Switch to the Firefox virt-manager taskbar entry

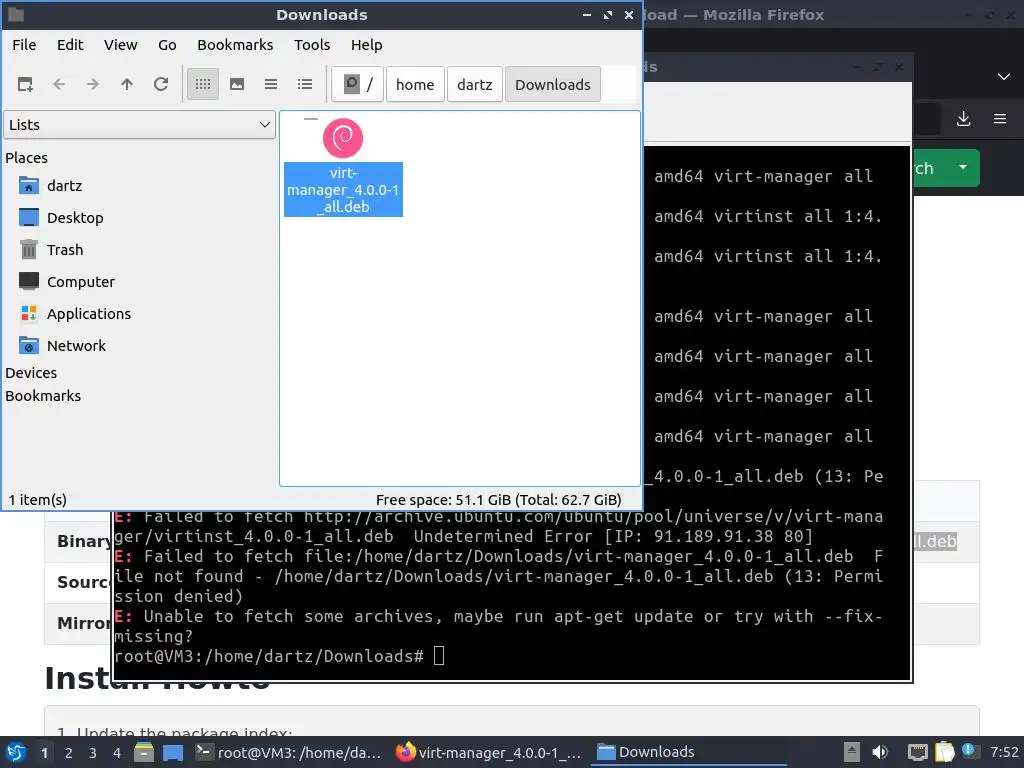[x=488, y=752]
